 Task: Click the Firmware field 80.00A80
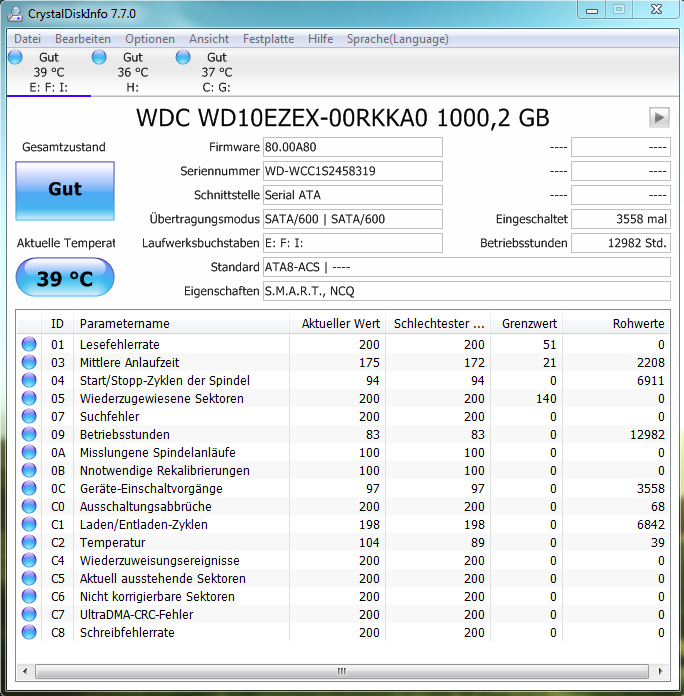point(353,147)
